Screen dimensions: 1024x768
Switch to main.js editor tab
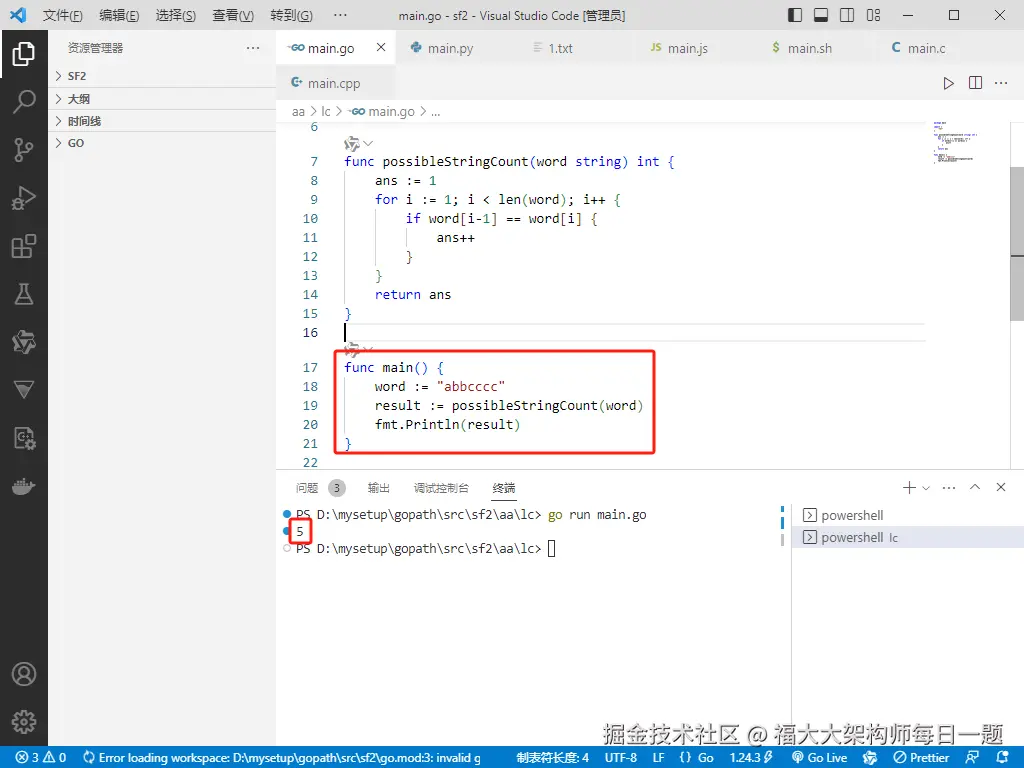[687, 48]
